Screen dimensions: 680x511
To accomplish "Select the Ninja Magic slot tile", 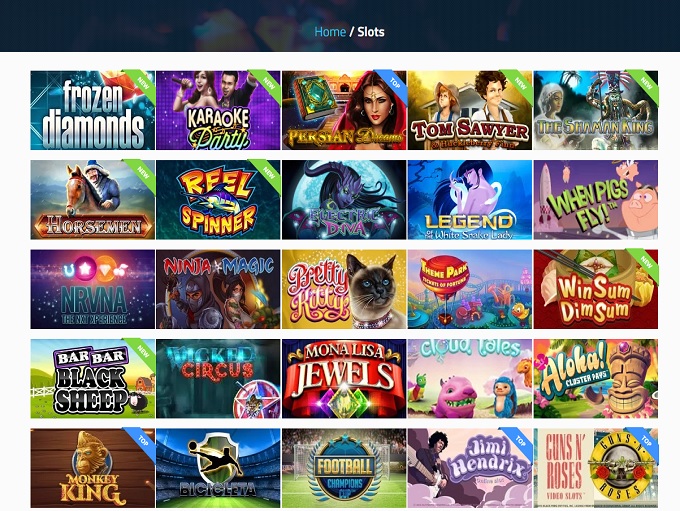I will point(218,289).
